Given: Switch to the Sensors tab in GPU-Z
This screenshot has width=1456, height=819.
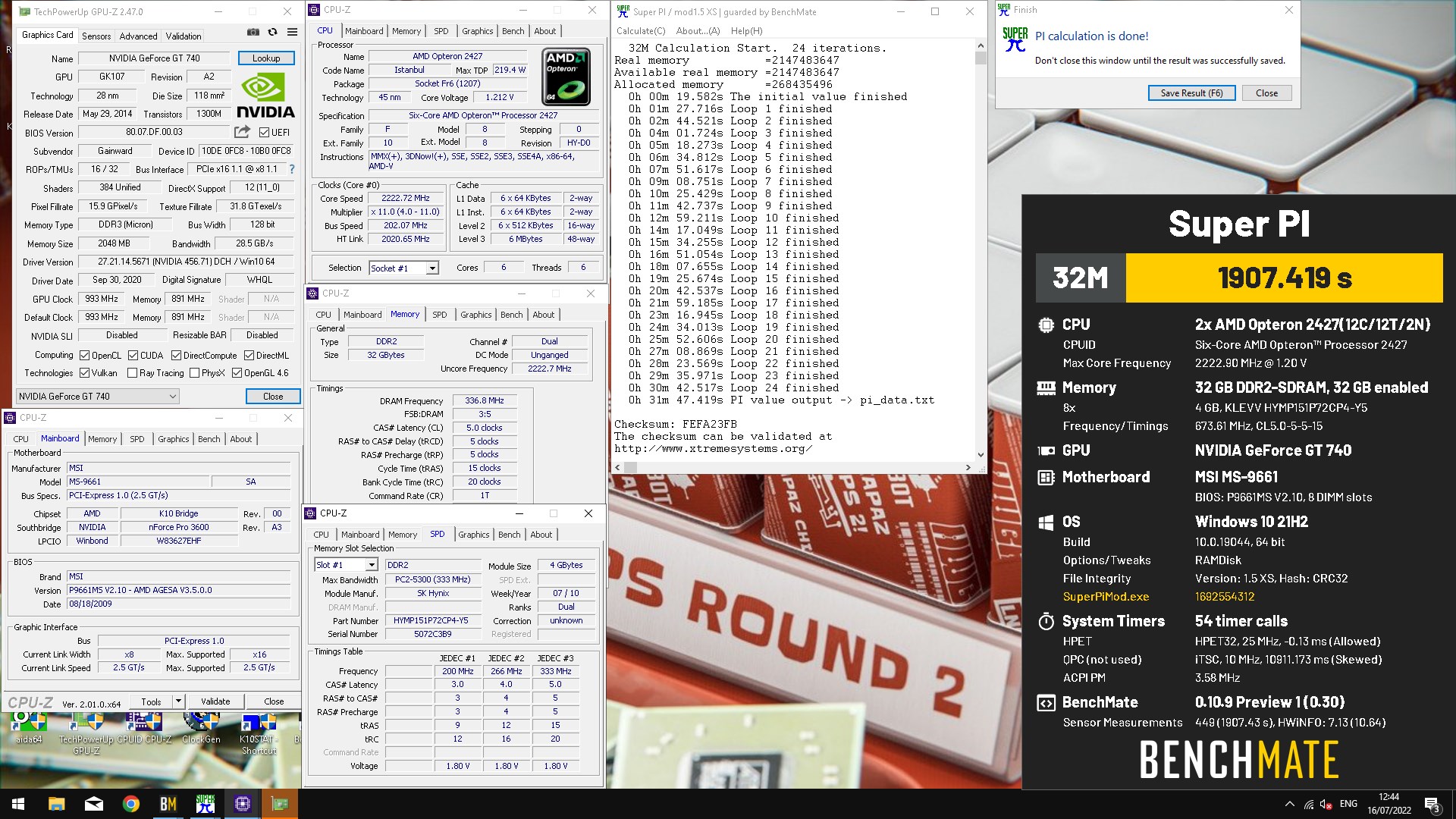Looking at the screenshot, I should click(96, 36).
